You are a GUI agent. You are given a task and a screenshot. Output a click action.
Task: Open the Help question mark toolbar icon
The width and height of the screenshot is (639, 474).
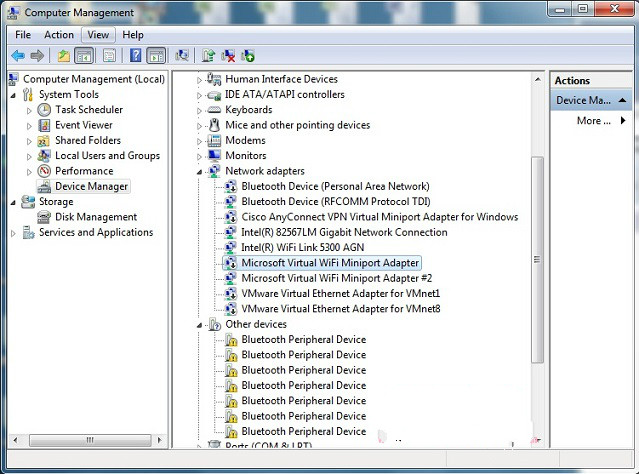(135, 55)
